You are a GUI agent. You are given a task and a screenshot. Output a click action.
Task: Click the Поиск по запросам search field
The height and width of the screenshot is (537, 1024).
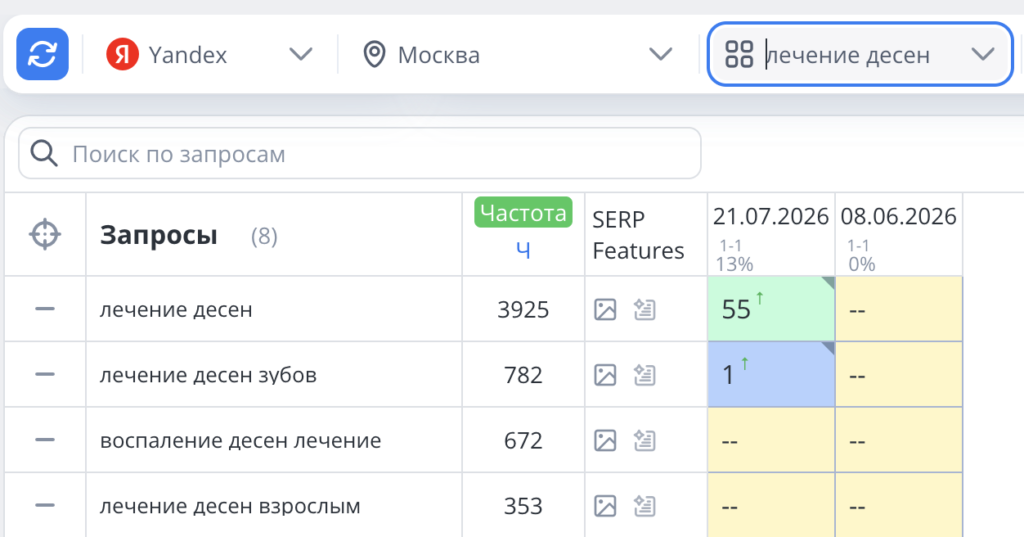pyautogui.click(x=360, y=154)
